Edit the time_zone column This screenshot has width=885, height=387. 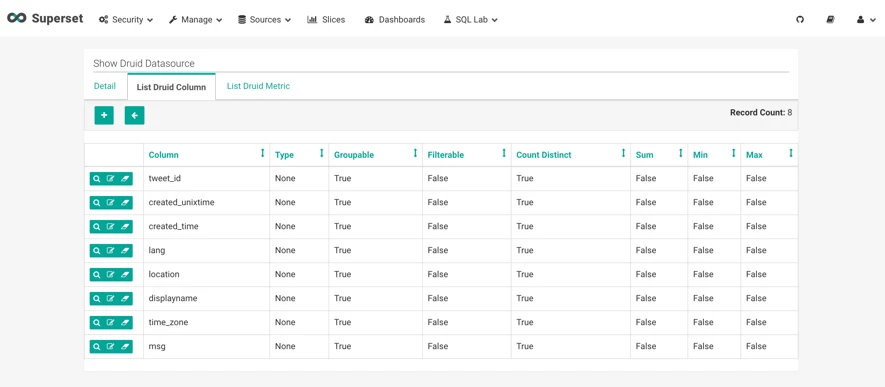[x=111, y=322]
